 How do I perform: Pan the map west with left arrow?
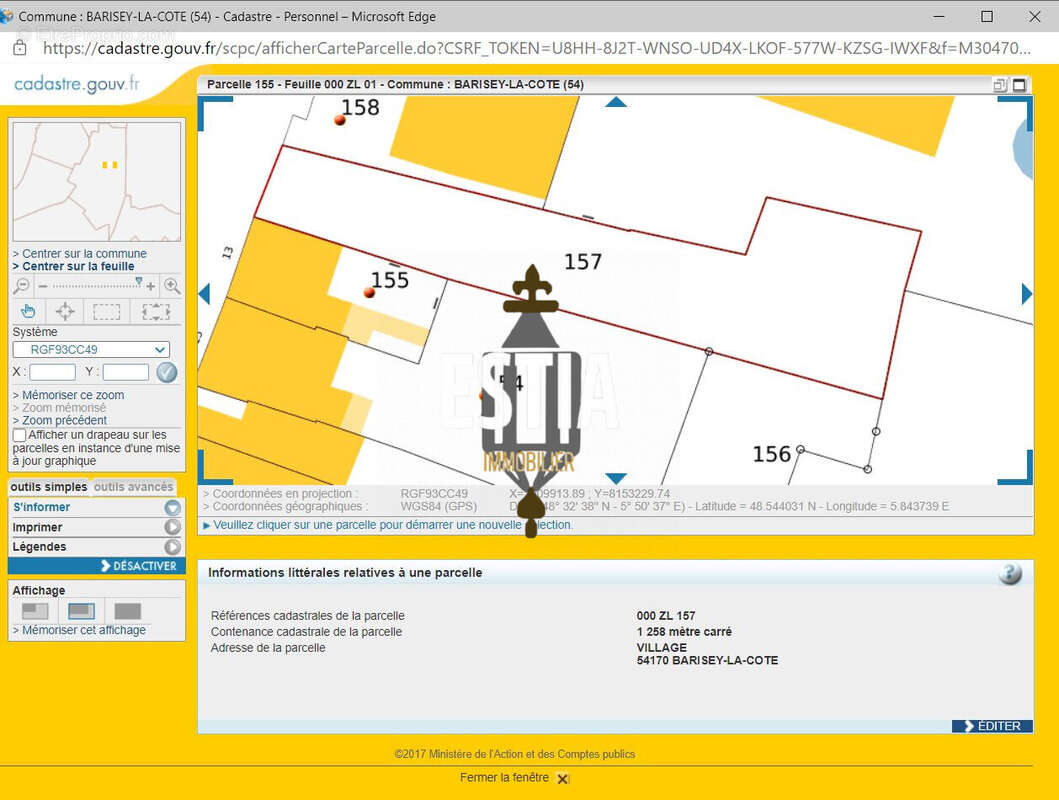tap(205, 294)
